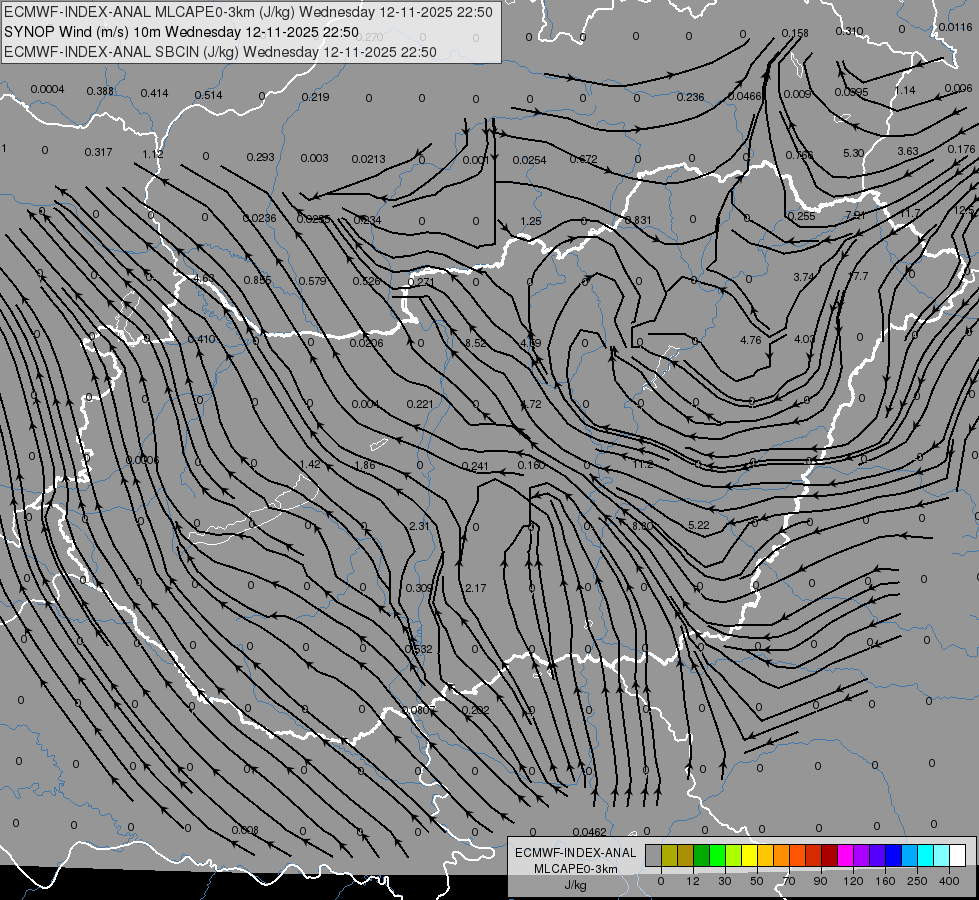Click the map value '0.410'
Screen dimensions: 979x900
point(201,340)
